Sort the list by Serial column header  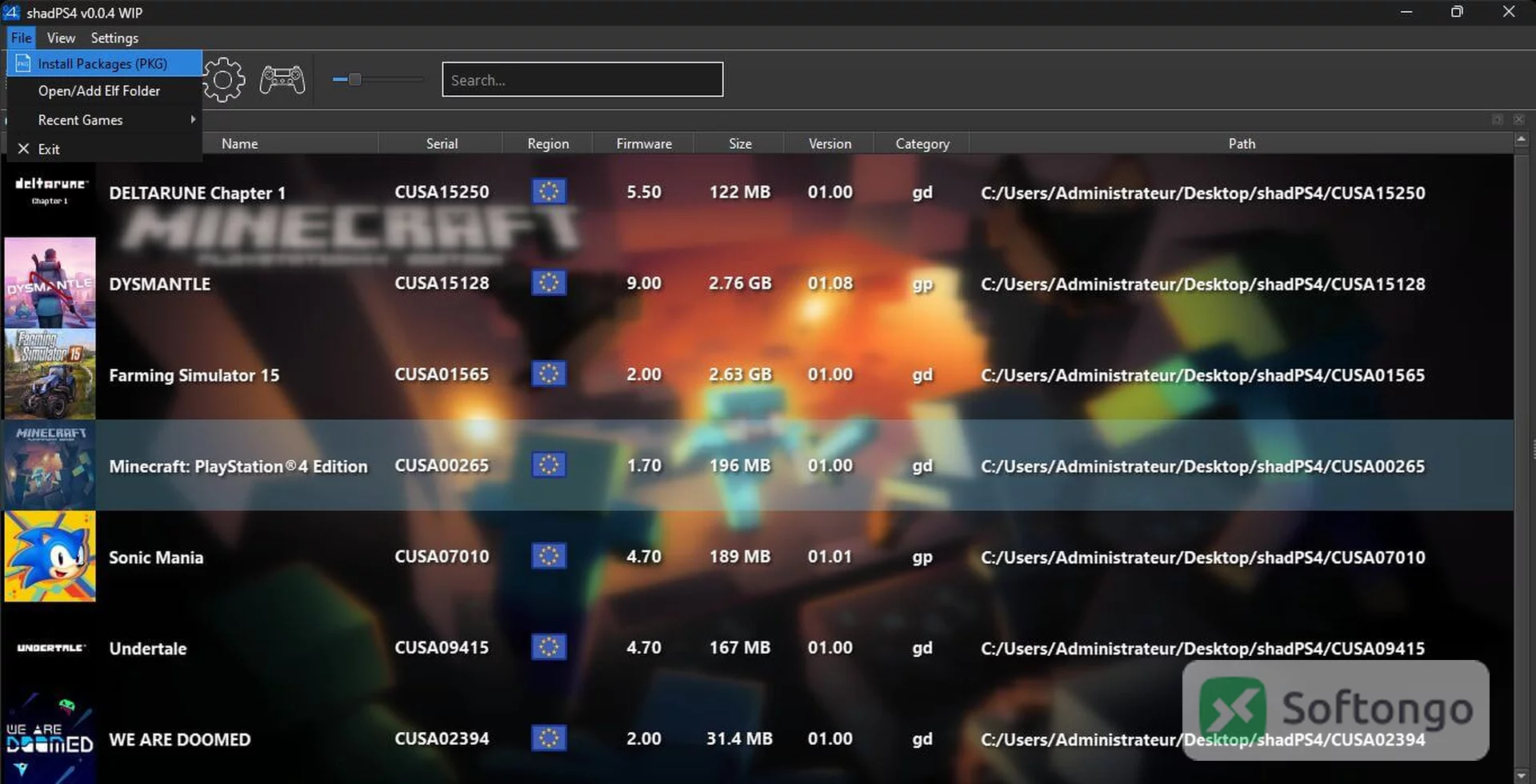click(x=442, y=143)
